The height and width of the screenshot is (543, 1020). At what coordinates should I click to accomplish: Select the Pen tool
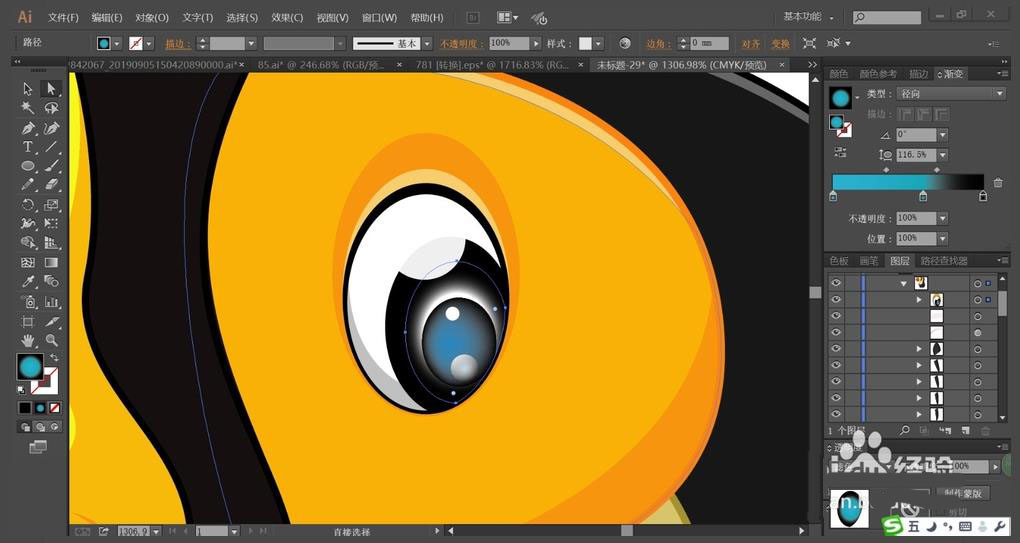(x=28, y=127)
